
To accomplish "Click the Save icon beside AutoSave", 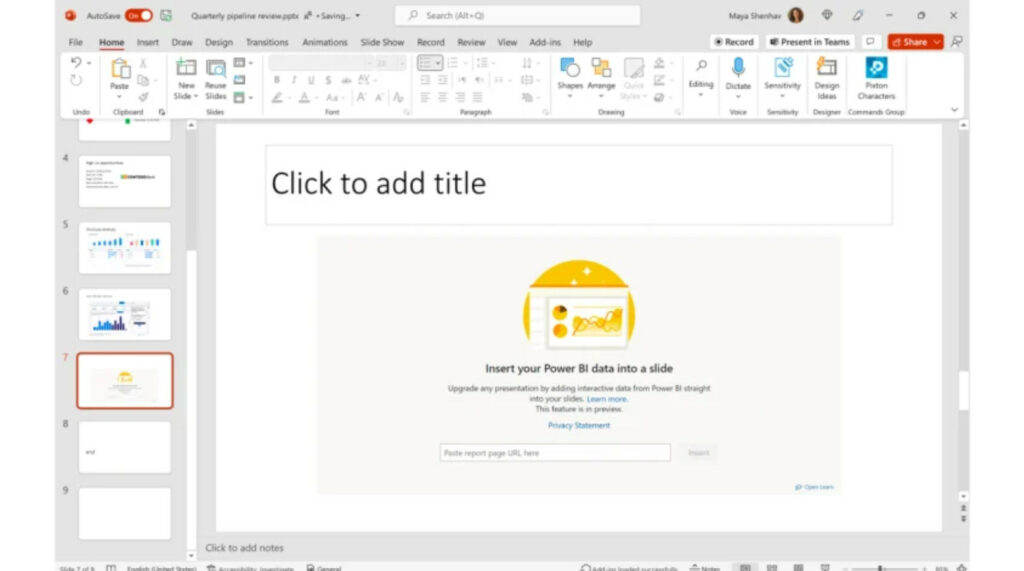I will pyautogui.click(x=167, y=15).
